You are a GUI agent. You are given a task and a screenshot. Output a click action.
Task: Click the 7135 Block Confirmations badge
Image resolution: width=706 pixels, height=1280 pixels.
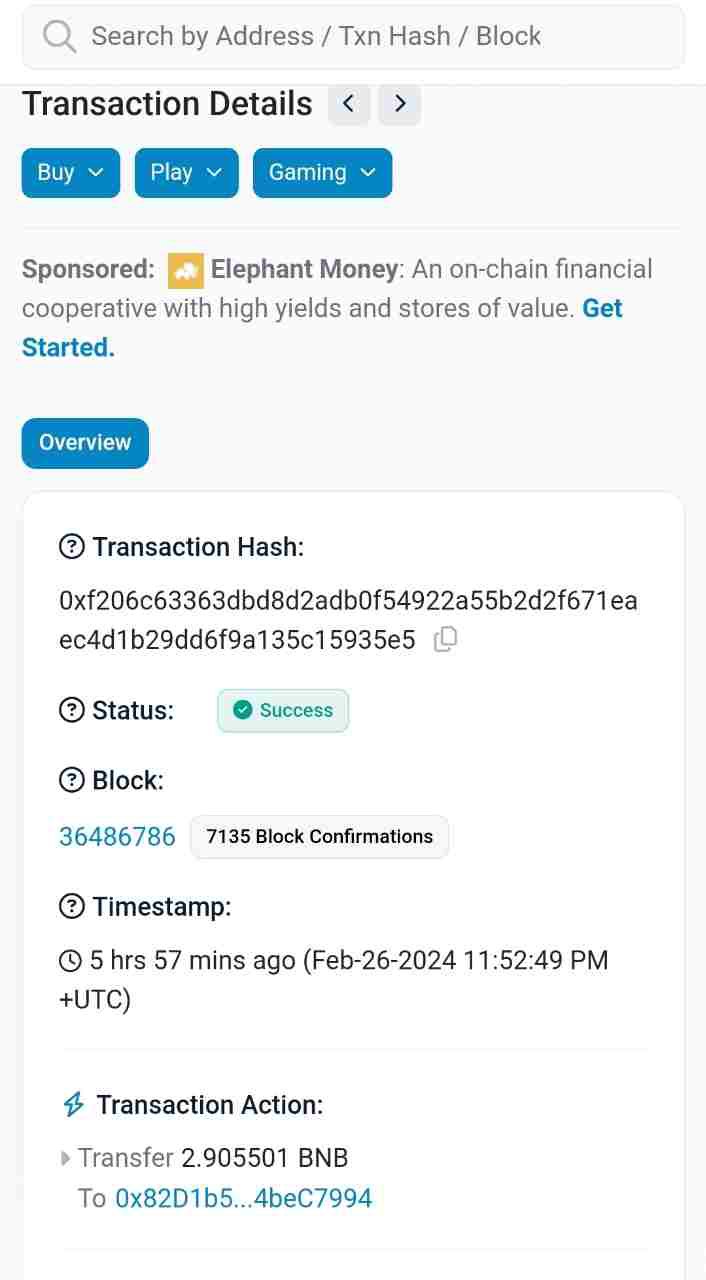pos(319,837)
